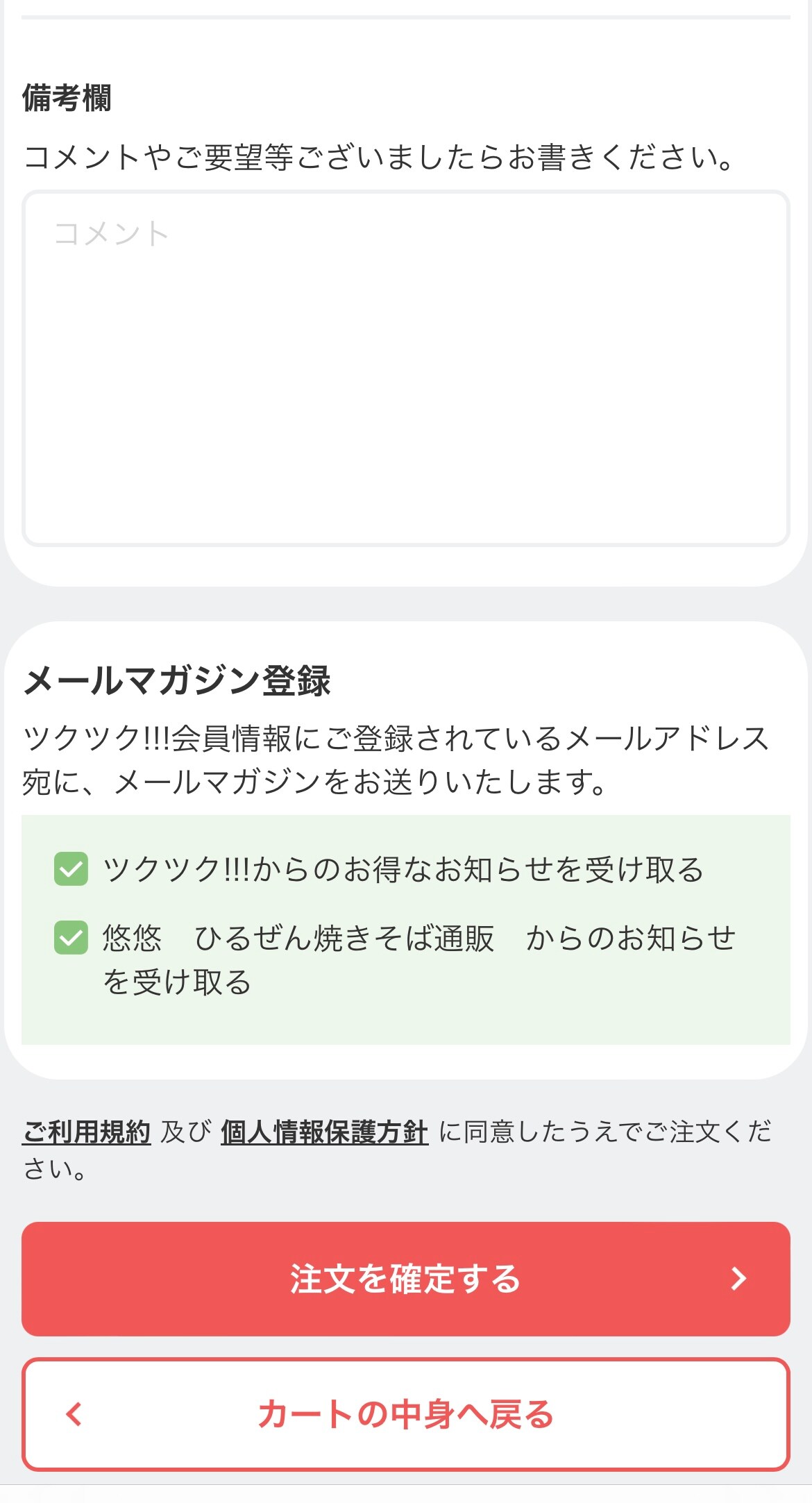This screenshot has width=812, height=1503.
Task: Click the コメントやご要望等ございましたら instruction text
Action: [x=378, y=158]
